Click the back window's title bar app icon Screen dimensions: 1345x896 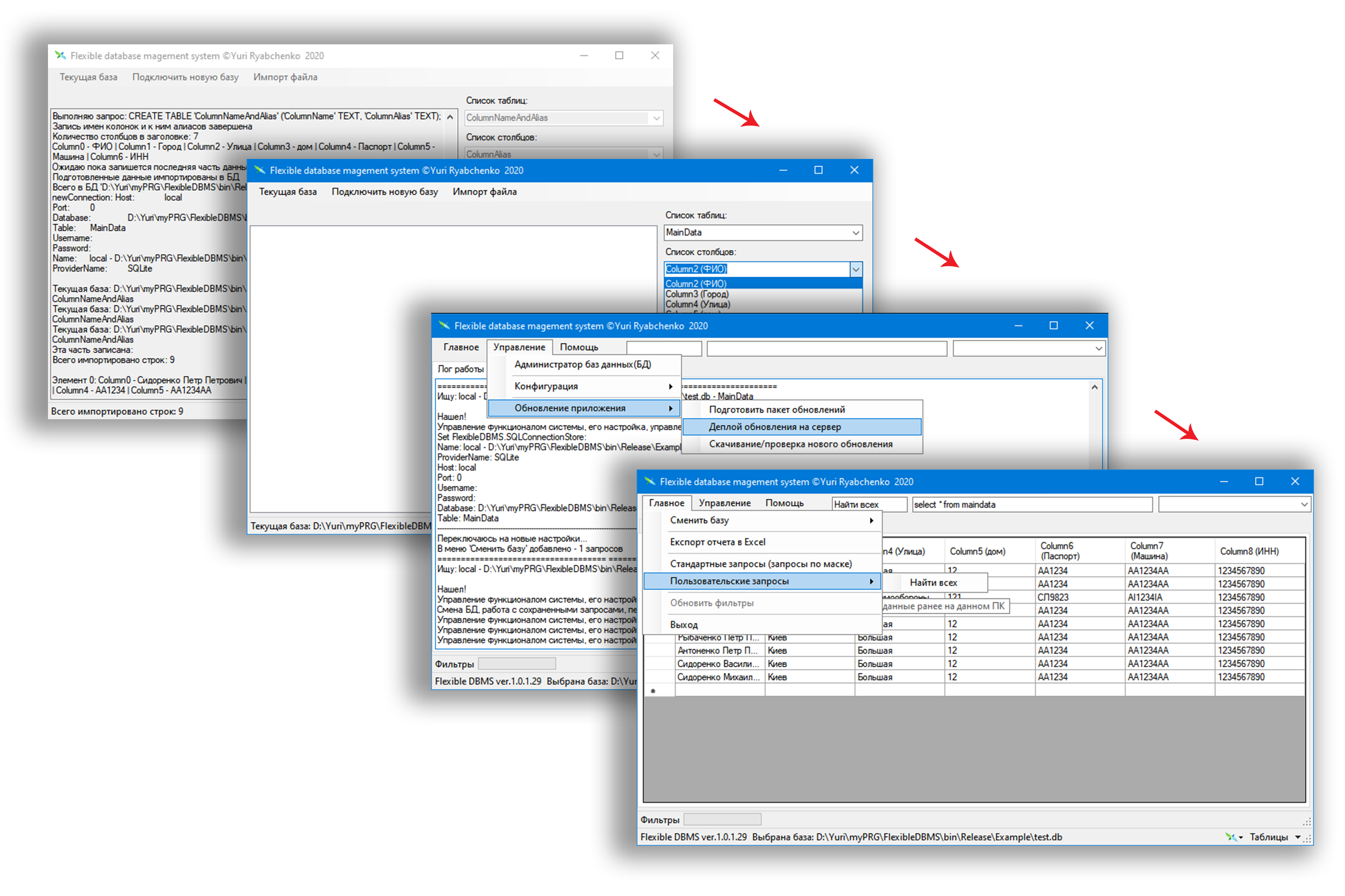point(61,55)
